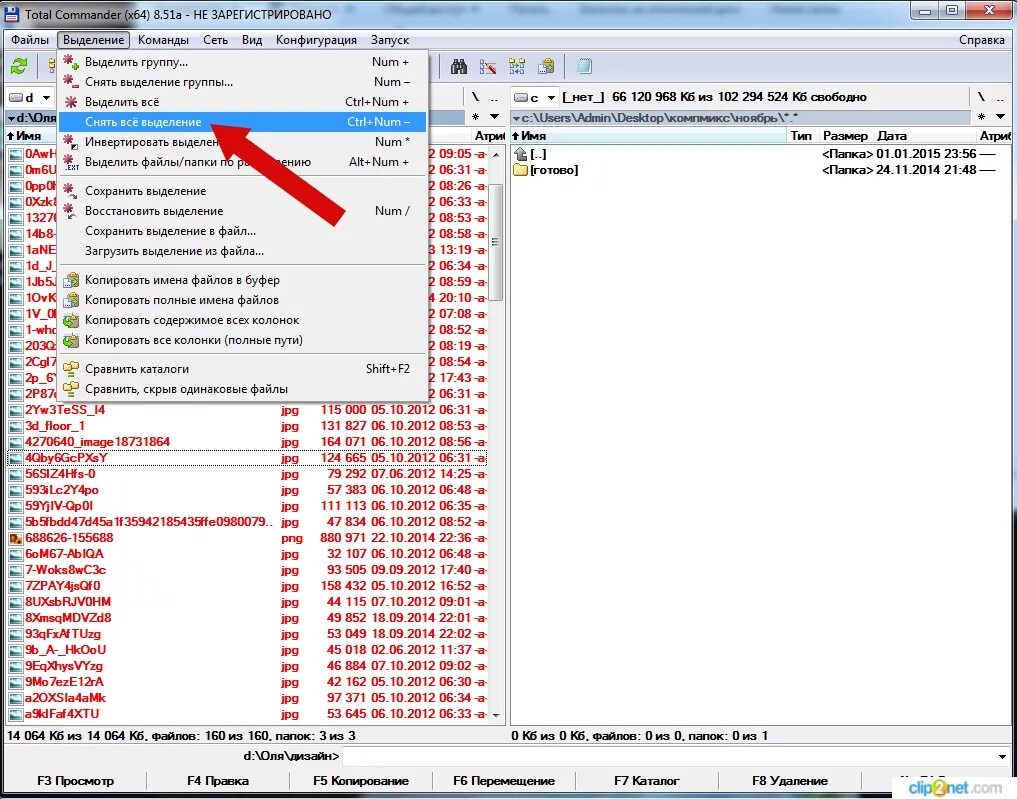Sort right panel by Тип column

[x=801, y=136]
